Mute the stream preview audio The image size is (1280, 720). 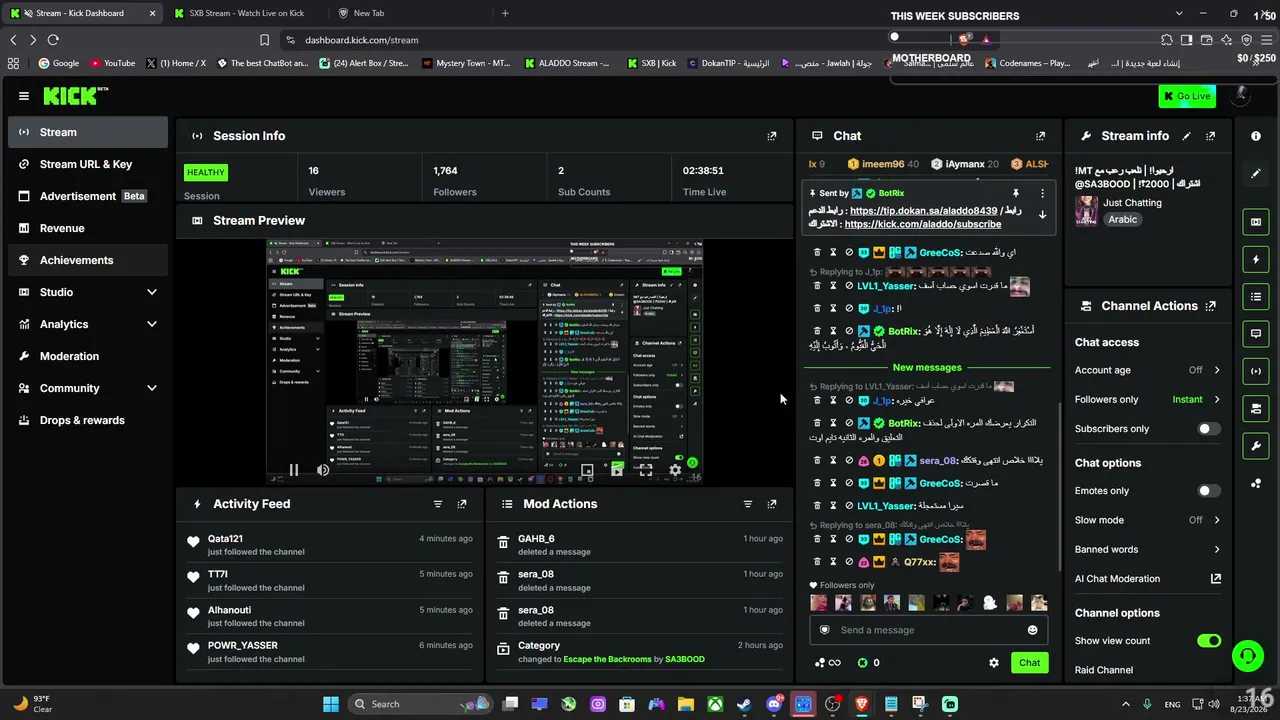(323, 470)
